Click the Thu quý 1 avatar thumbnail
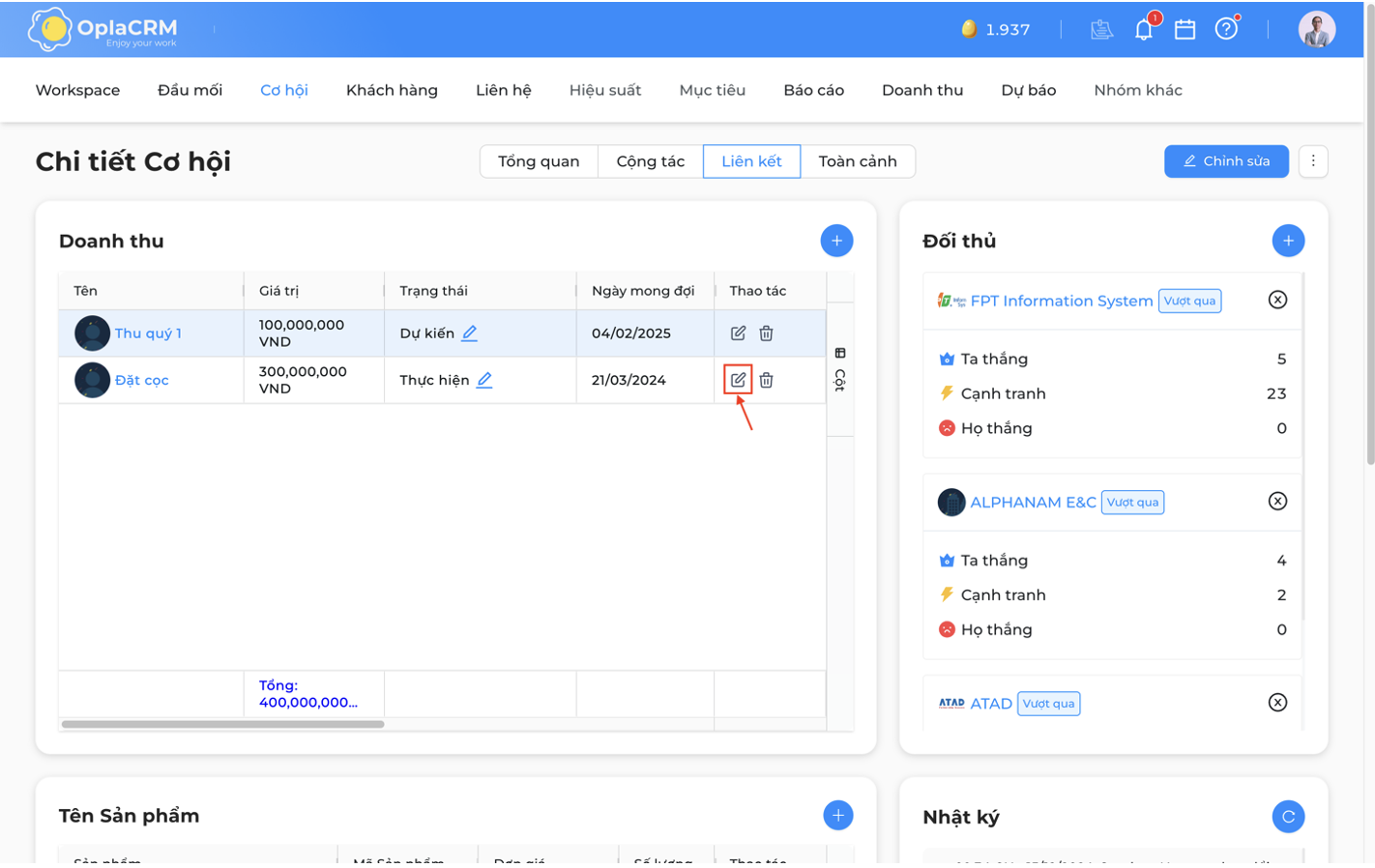The image size is (1375, 868). (92, 333)
